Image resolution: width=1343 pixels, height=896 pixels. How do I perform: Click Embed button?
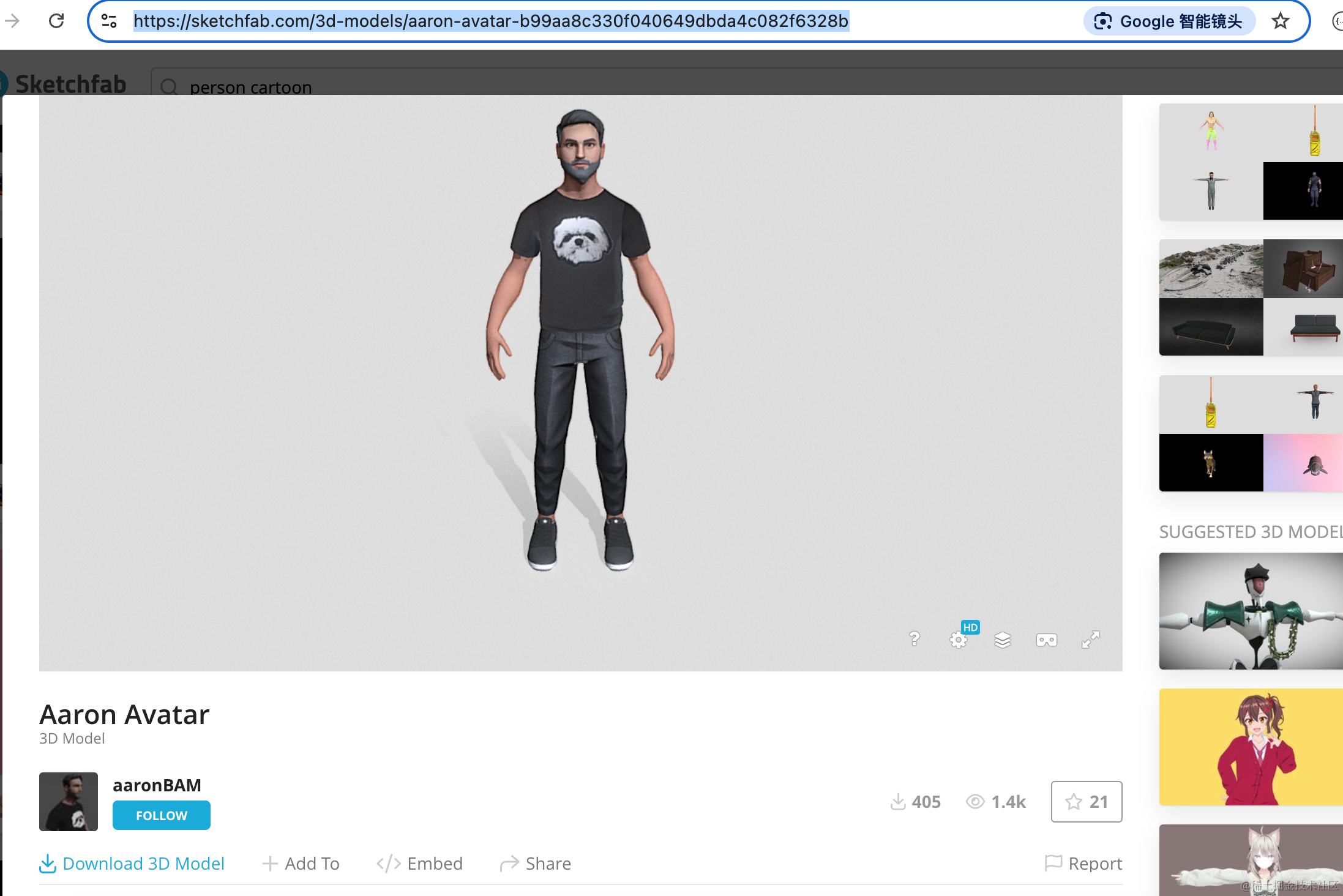tap(419, 863)
